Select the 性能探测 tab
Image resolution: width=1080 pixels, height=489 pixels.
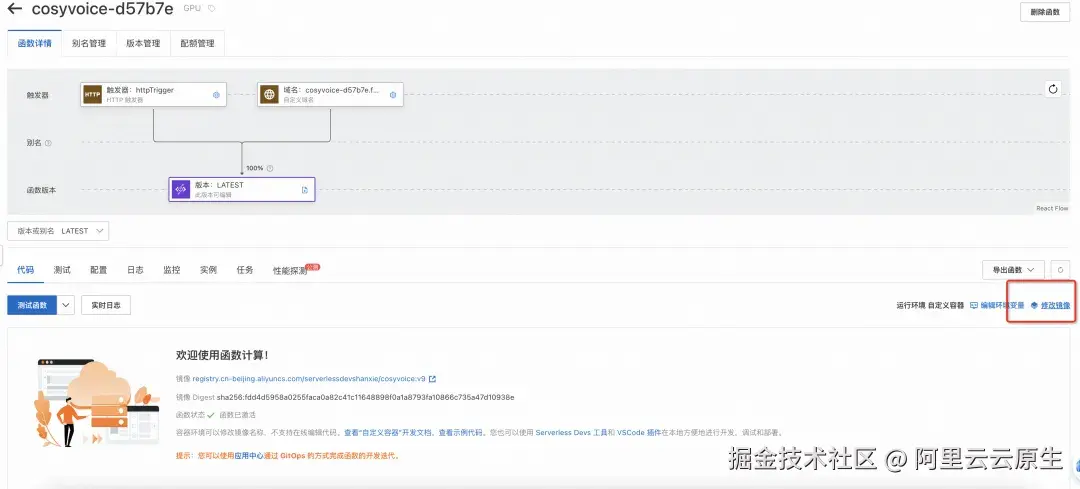[x=290, y=271]
